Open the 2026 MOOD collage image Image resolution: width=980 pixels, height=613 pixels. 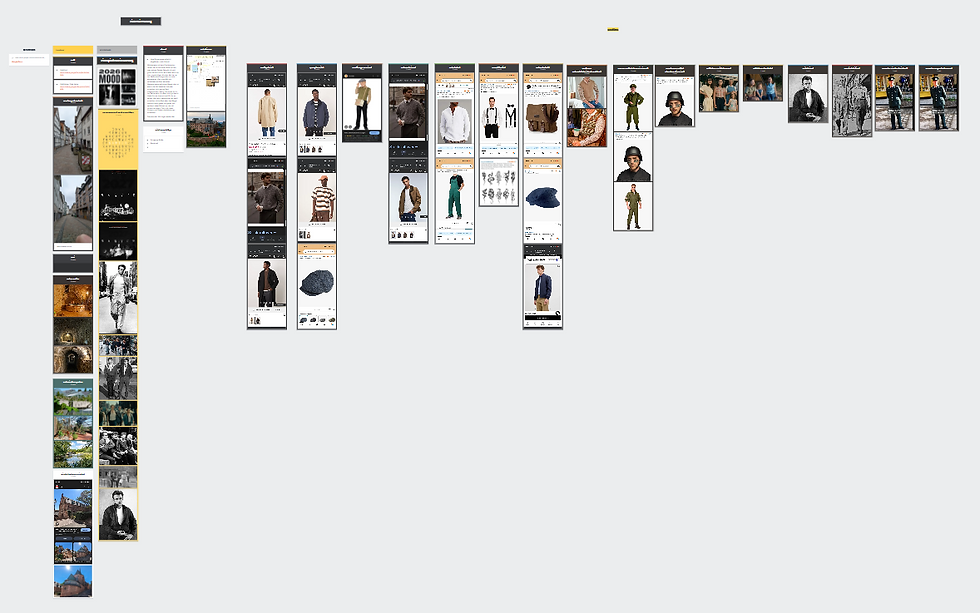click(118, 86)
